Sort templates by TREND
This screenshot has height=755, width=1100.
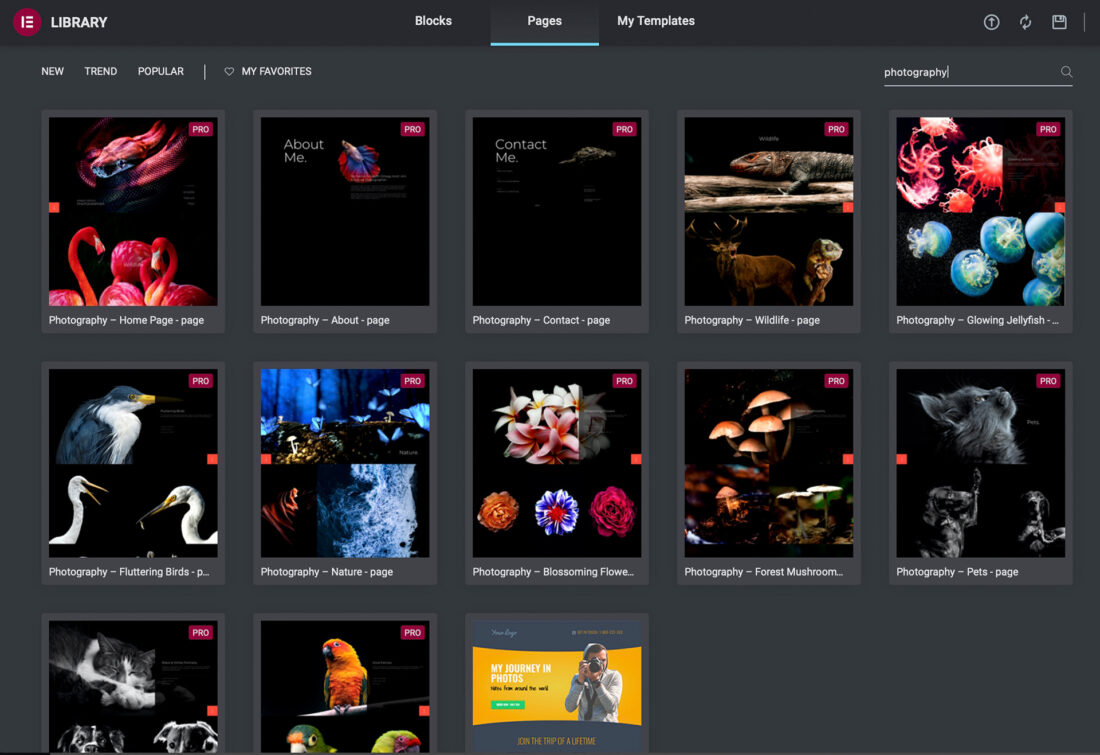pos(101,72)
